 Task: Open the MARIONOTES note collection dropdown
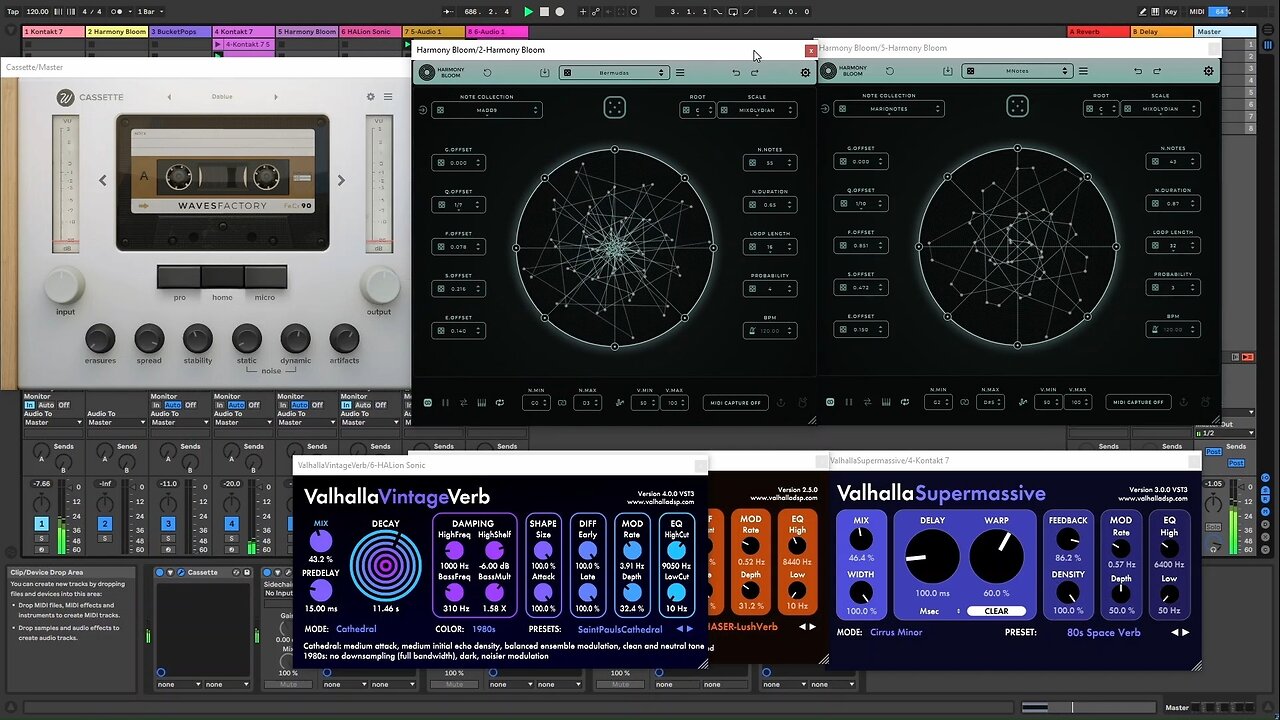[x=889, y=109]
